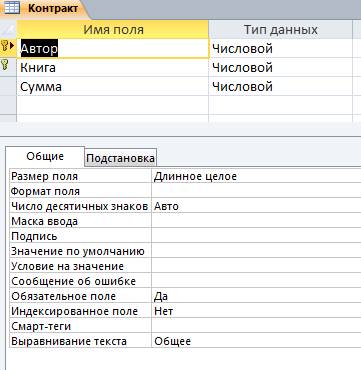Switch to the Подстановка tab
This screenshot has height=370, width=361.
click(120, 158)
